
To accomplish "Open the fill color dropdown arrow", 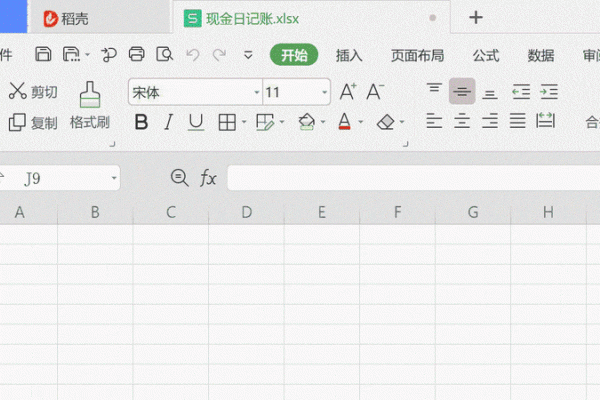I will [323, 122].
